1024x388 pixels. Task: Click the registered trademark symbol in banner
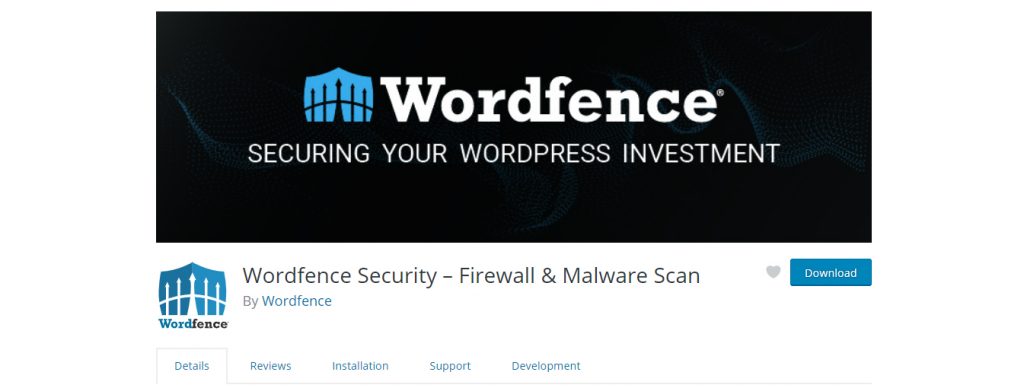click(x=720, y=93)
